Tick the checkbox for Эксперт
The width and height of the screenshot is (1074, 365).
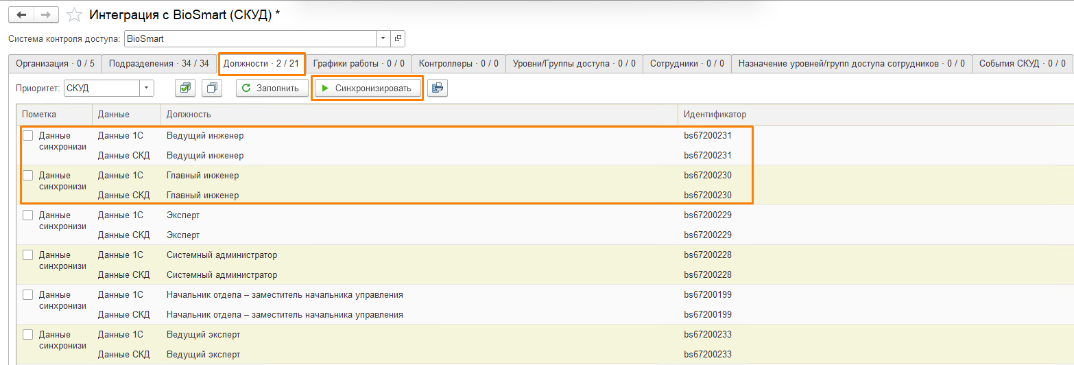(28, 215)
